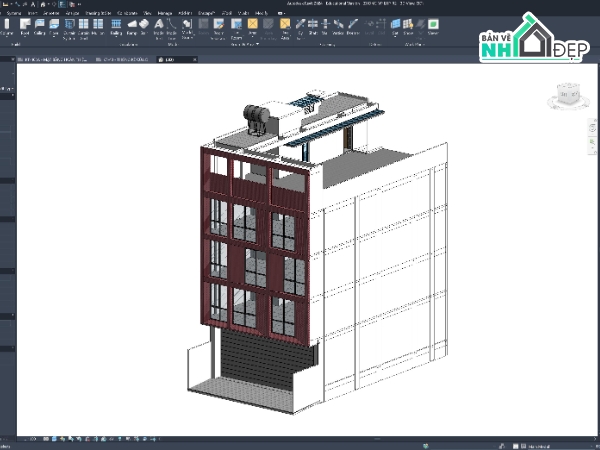Click the Shaft opening tool

tap(313, 27)
